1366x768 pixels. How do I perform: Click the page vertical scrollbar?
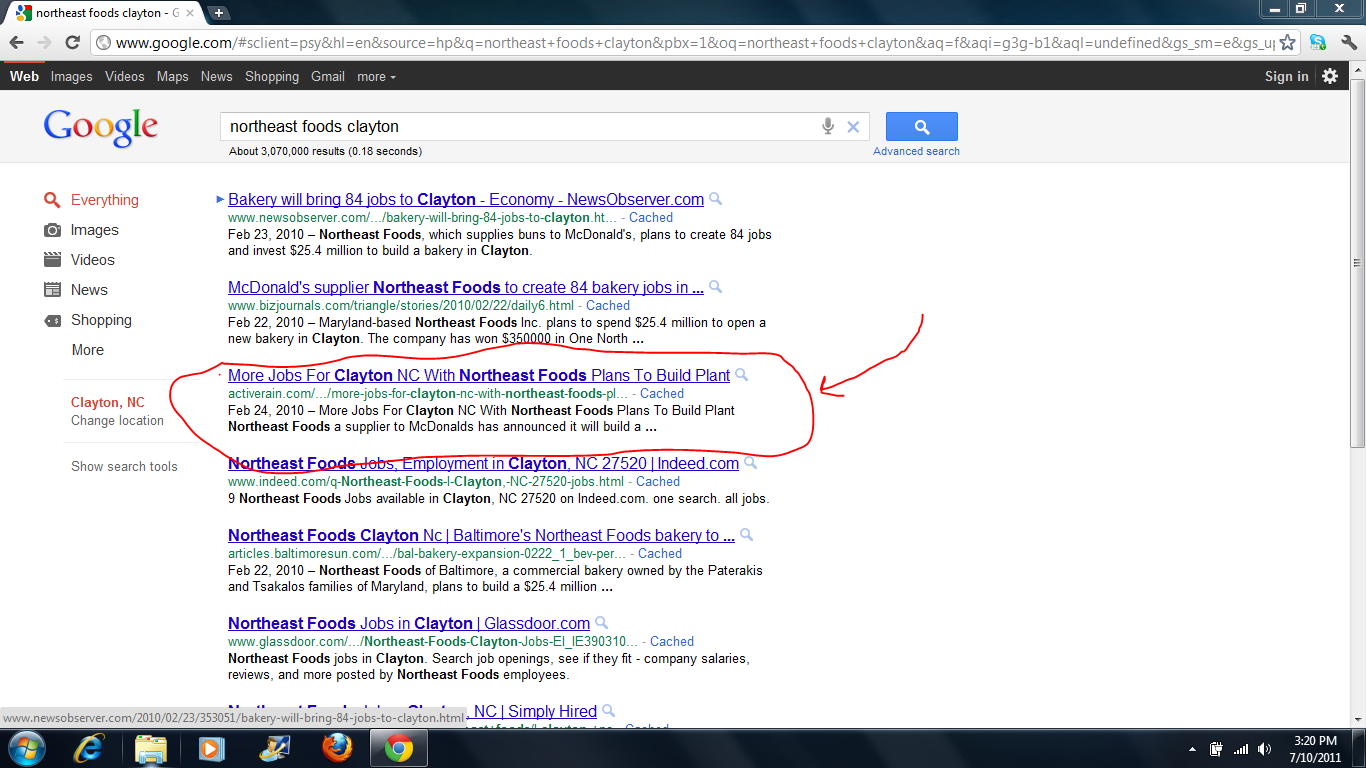click(x=1357, y=262)
